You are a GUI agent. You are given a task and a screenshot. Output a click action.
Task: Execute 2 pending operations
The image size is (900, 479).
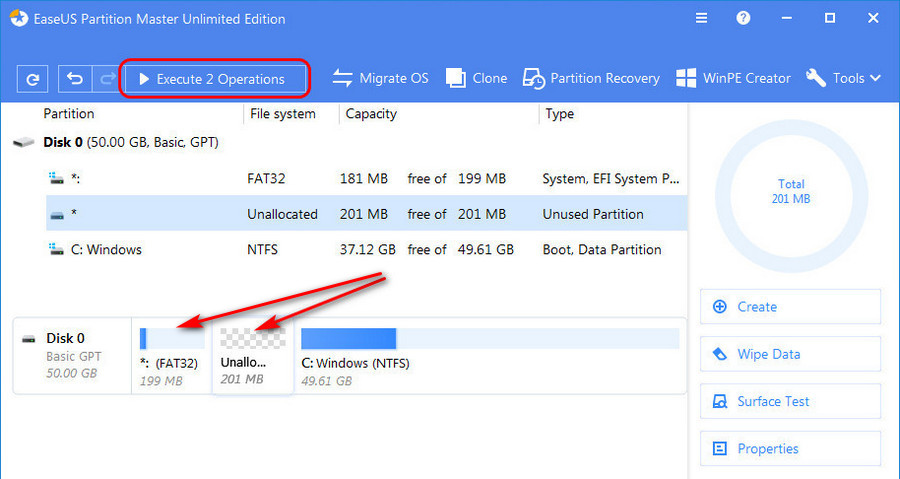pos(215,79)
